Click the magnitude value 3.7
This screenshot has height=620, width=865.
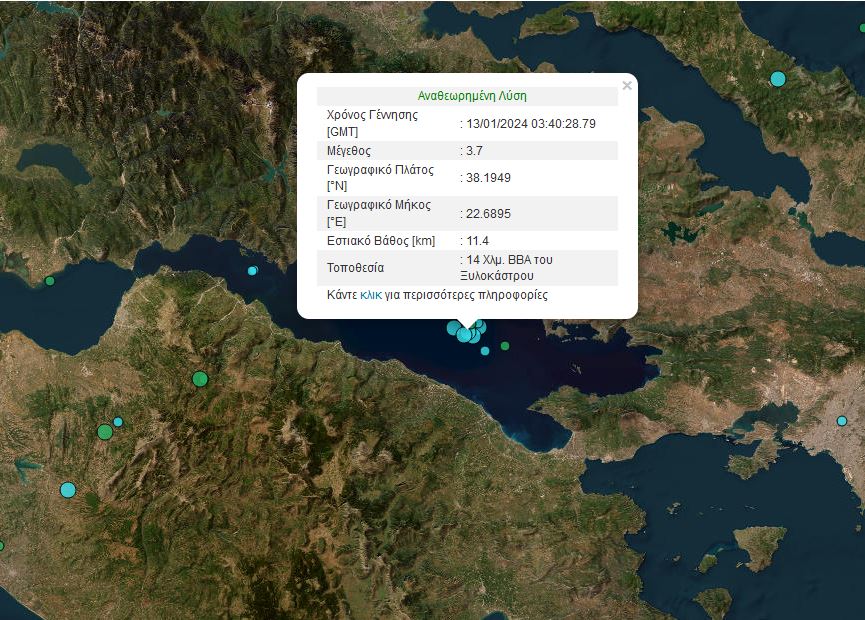(x=475, y=151)
